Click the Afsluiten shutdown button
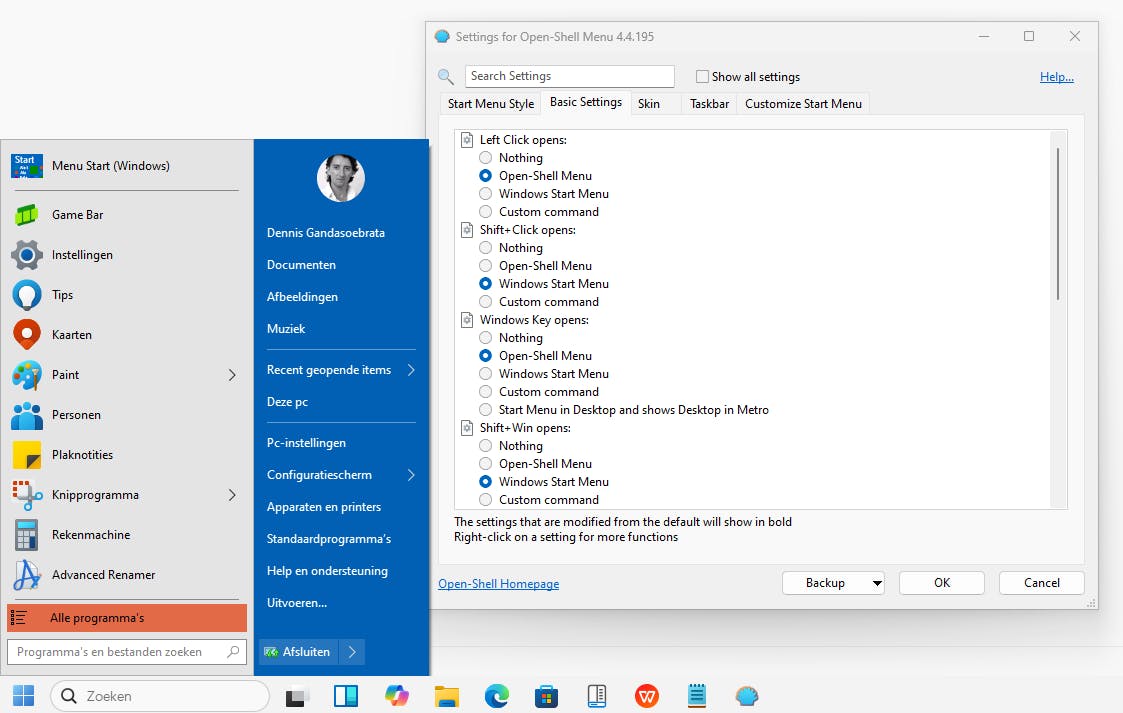This screenshot has height=713, width=1123. tap(298, 651)
